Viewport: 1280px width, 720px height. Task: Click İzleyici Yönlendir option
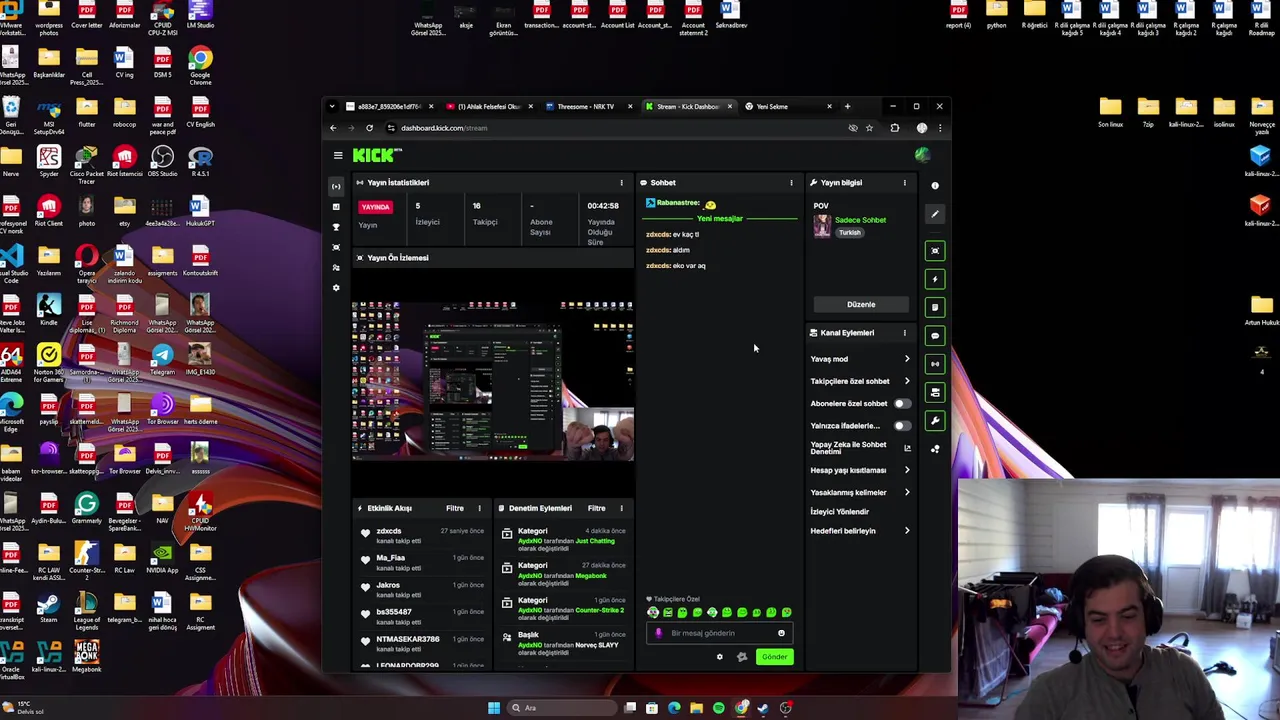[839, 512]
